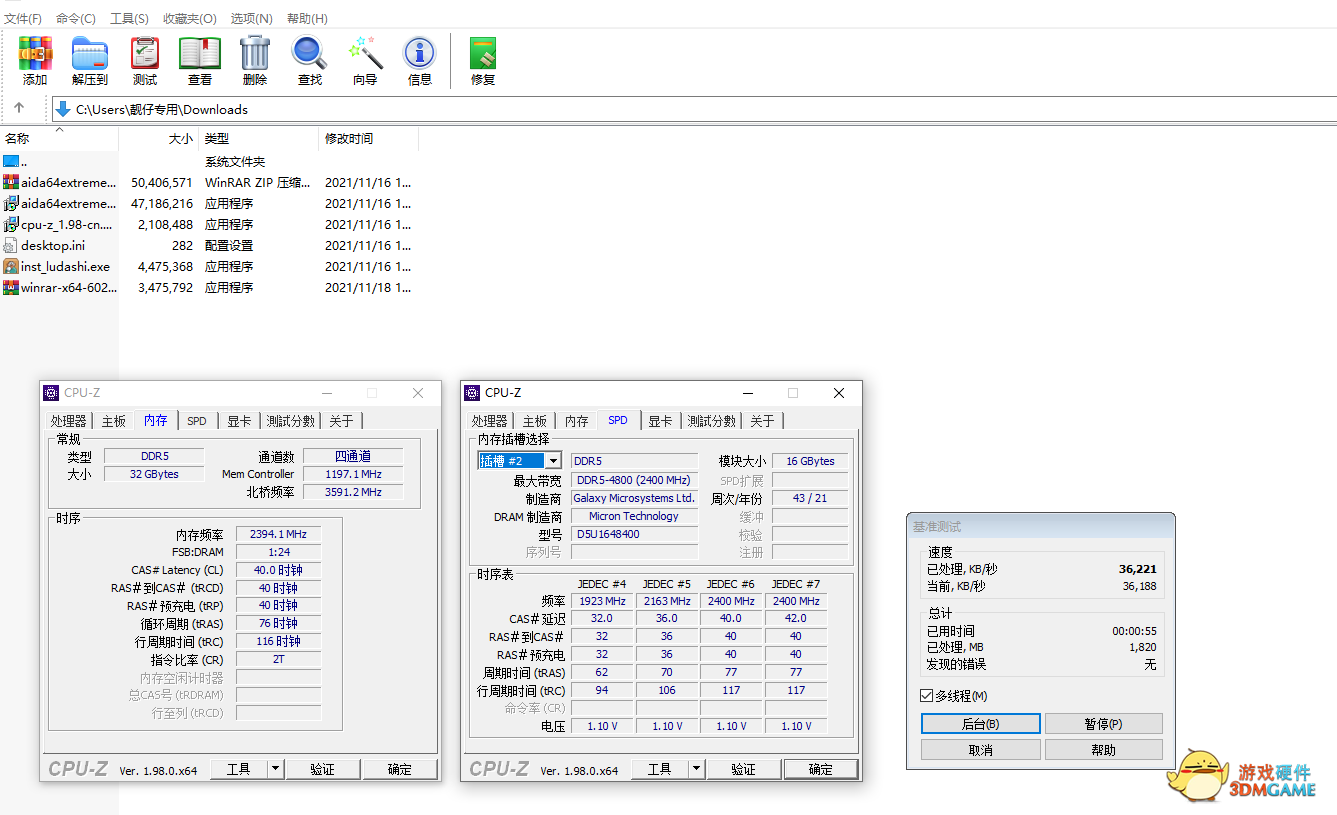1337x815 pixels.
Task: Click the DDR5-4800 (2400 MHz) bandwidth field
Action: [634, 480]
